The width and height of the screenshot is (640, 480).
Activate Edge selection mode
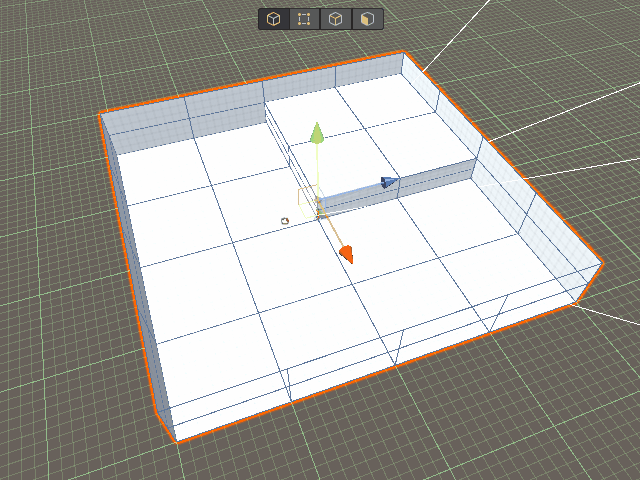click(337, 19)
